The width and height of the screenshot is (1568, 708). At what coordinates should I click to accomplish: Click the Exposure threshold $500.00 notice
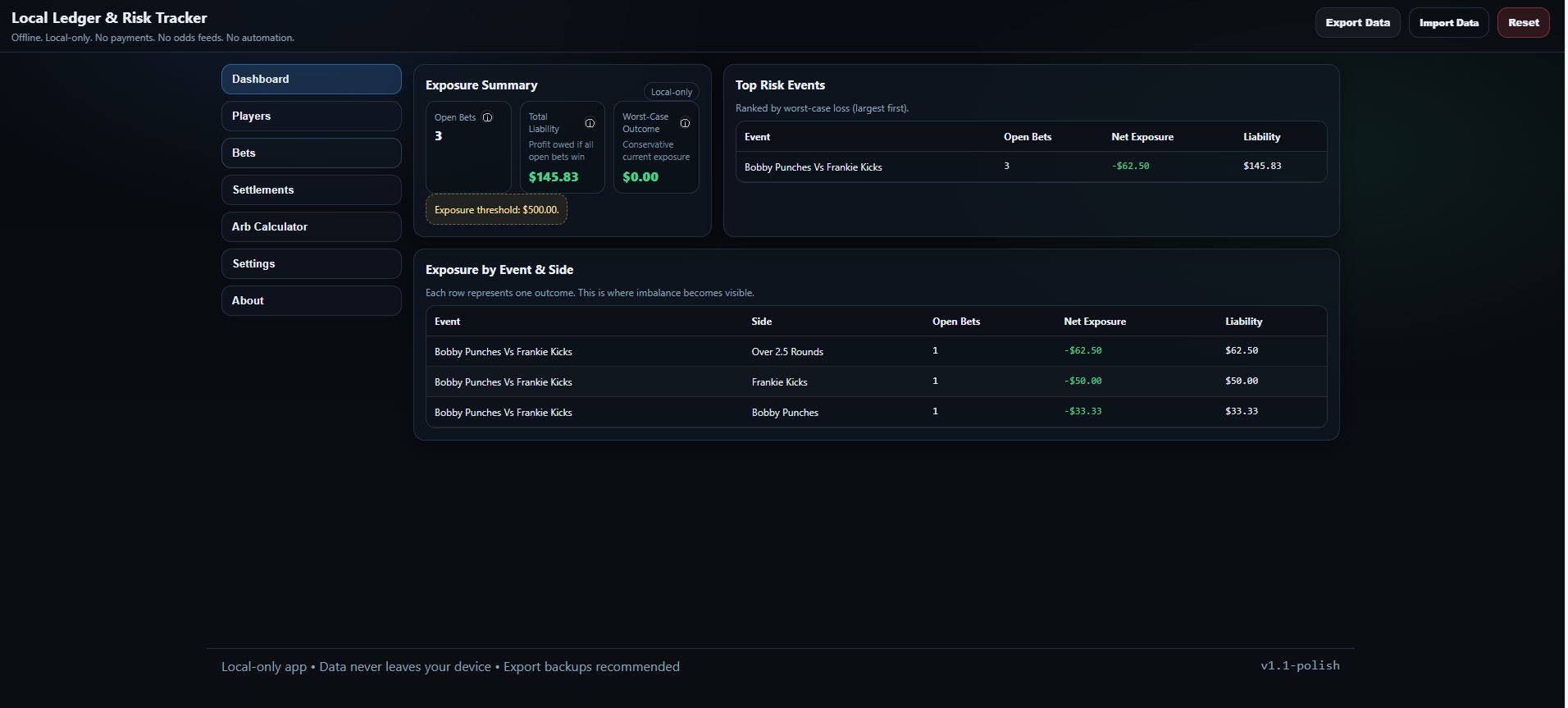click(x=496, y=210)
